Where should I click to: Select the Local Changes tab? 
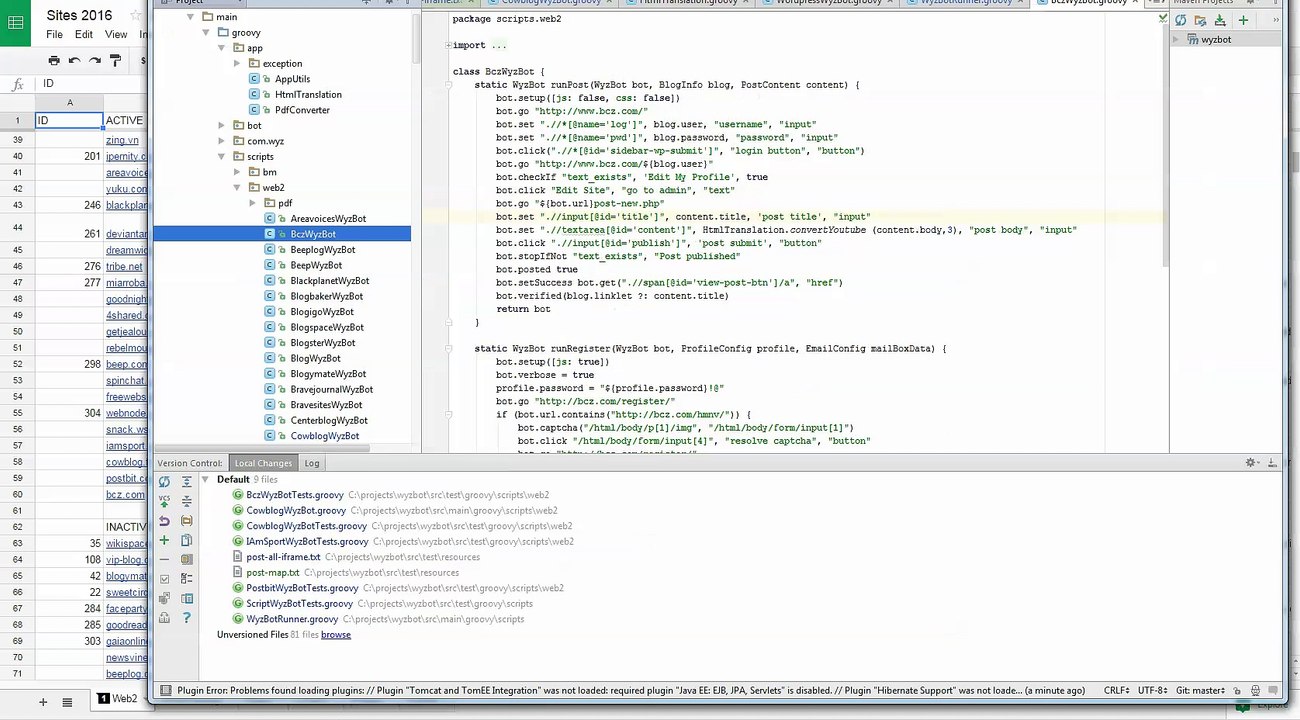coord(263,463)
